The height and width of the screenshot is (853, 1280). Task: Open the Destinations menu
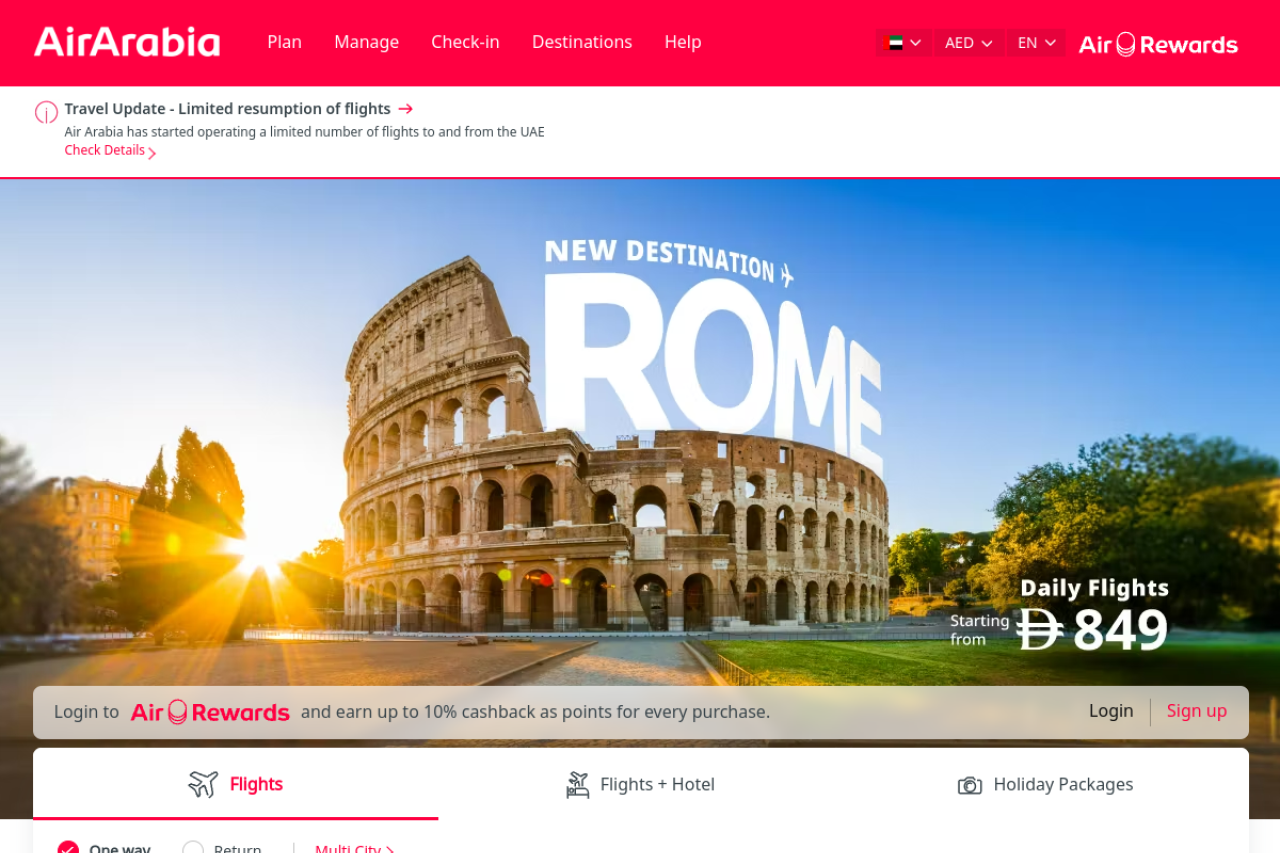[582, 42]
